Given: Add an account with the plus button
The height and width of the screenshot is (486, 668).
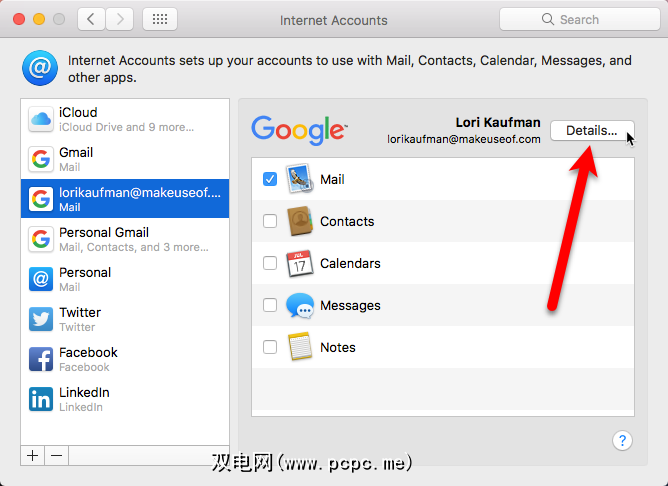Looking at the screenshot, I should 32,455.
